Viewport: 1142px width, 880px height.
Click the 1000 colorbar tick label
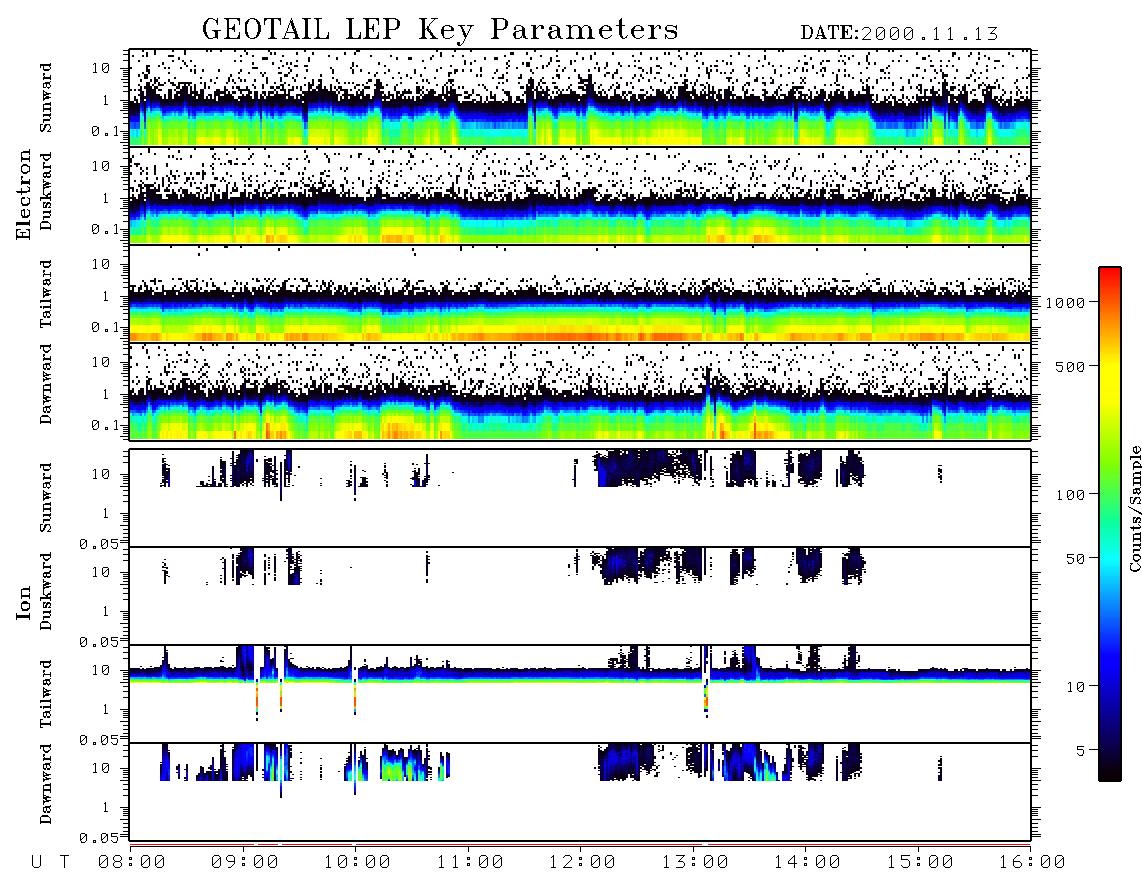[x=1065, y=302]
